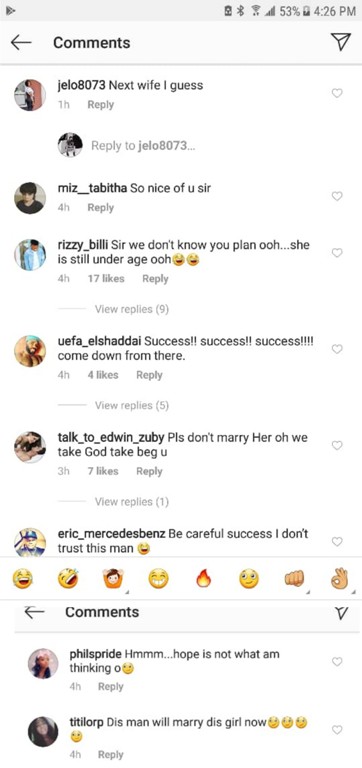Image resolution: width=362 pixels, height=768 pixels.
Task: Open direct messages via the paper plane icon
Action: click(340, 42)
